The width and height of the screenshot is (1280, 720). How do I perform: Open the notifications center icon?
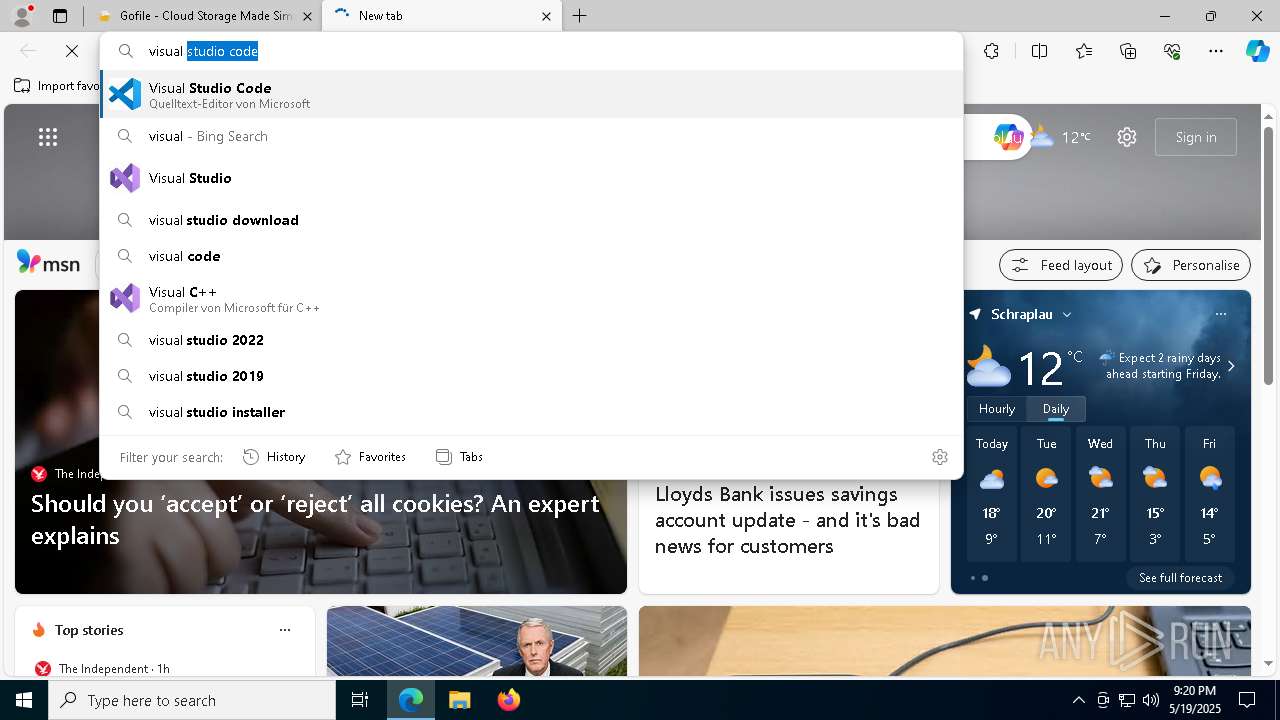click(1247, 700)
